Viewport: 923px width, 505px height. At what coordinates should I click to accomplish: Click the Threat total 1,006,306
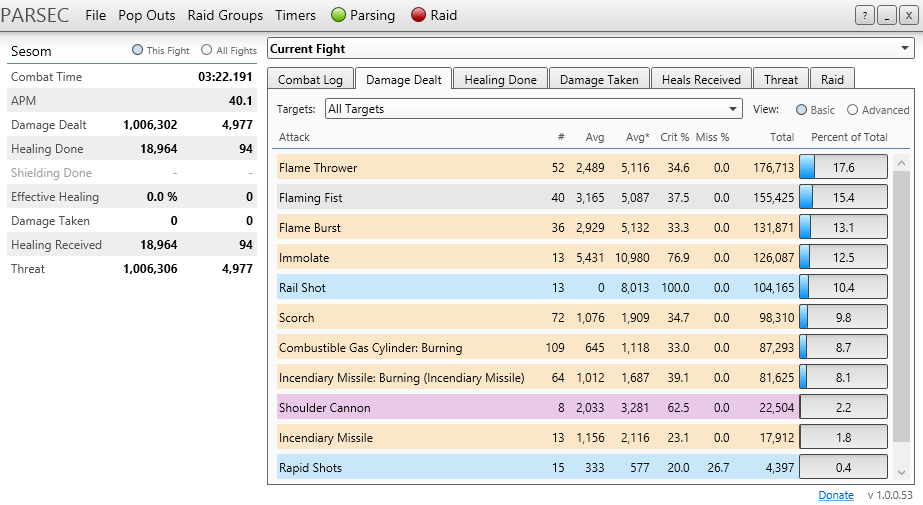150,269
